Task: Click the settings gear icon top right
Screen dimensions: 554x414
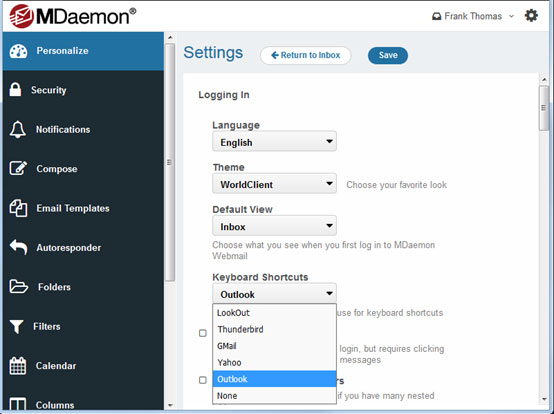Action: click(x=531, y=16)
